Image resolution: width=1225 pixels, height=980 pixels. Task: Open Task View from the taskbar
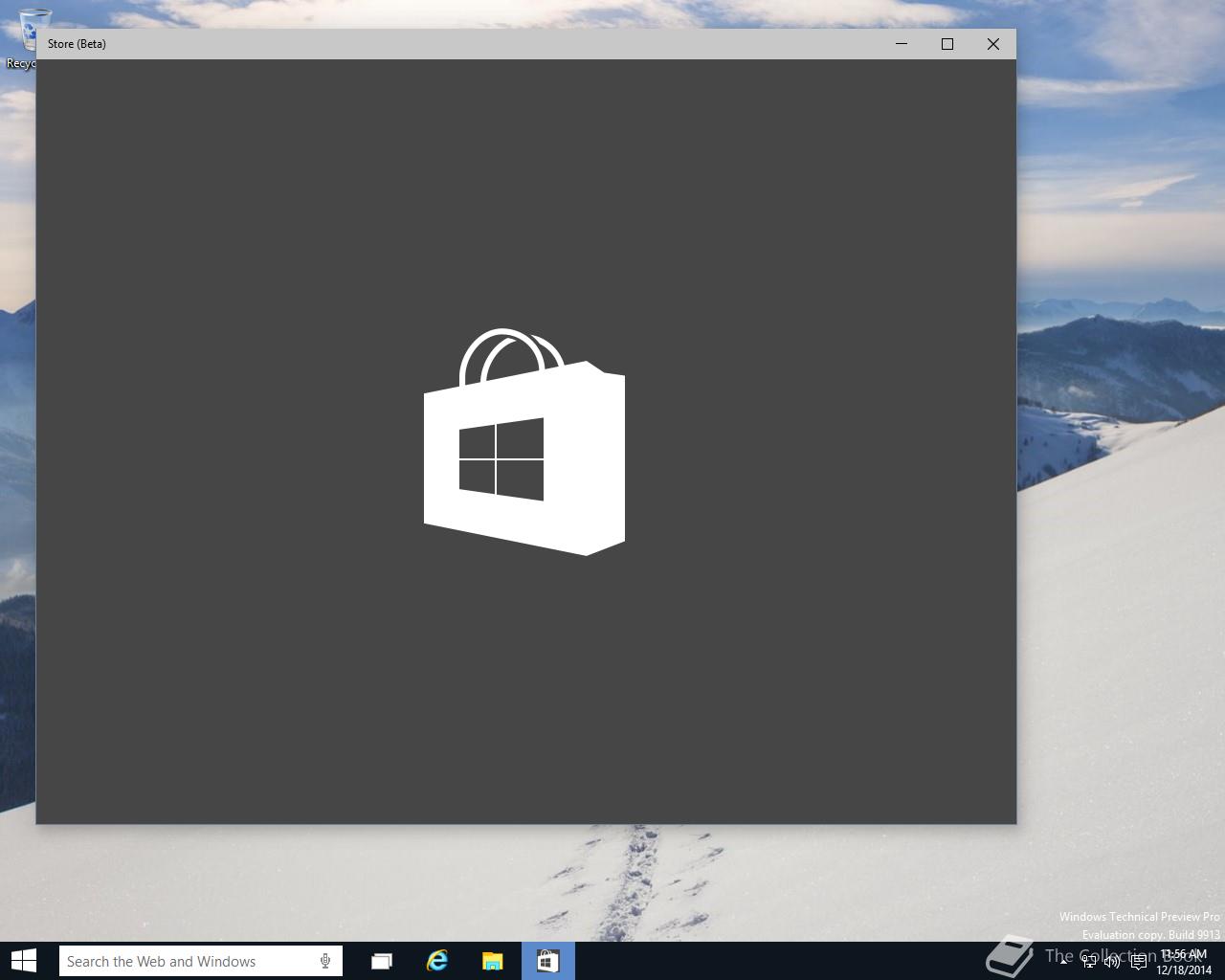point(382,961)
